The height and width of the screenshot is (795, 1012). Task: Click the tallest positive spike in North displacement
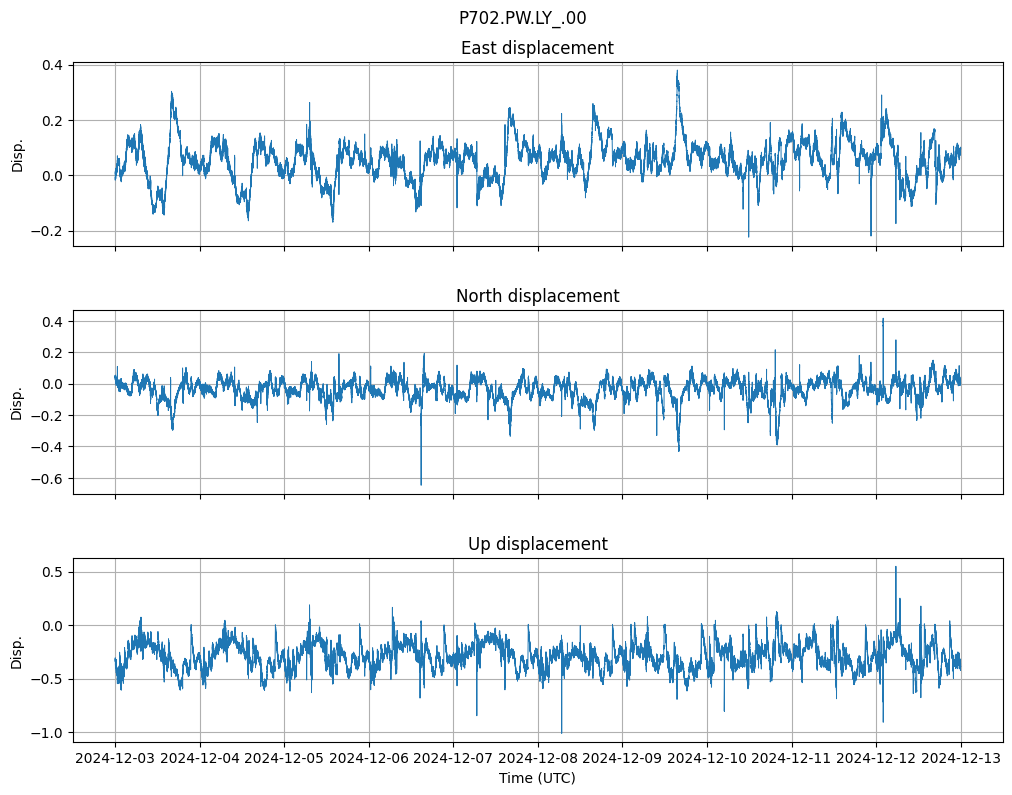(882, 319)
